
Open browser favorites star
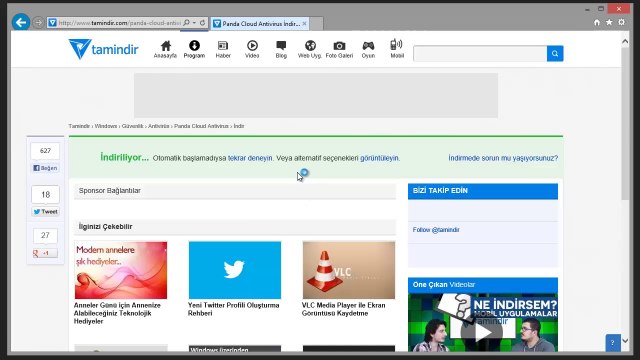[x=609, y=22]
